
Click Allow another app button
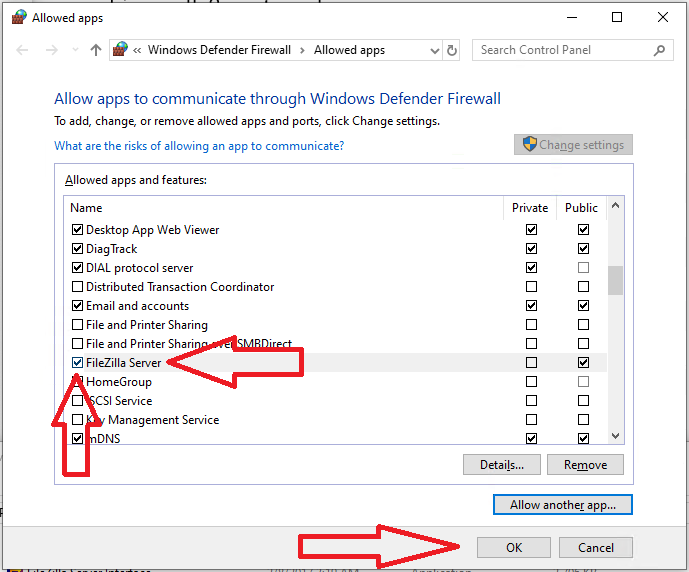563,505
